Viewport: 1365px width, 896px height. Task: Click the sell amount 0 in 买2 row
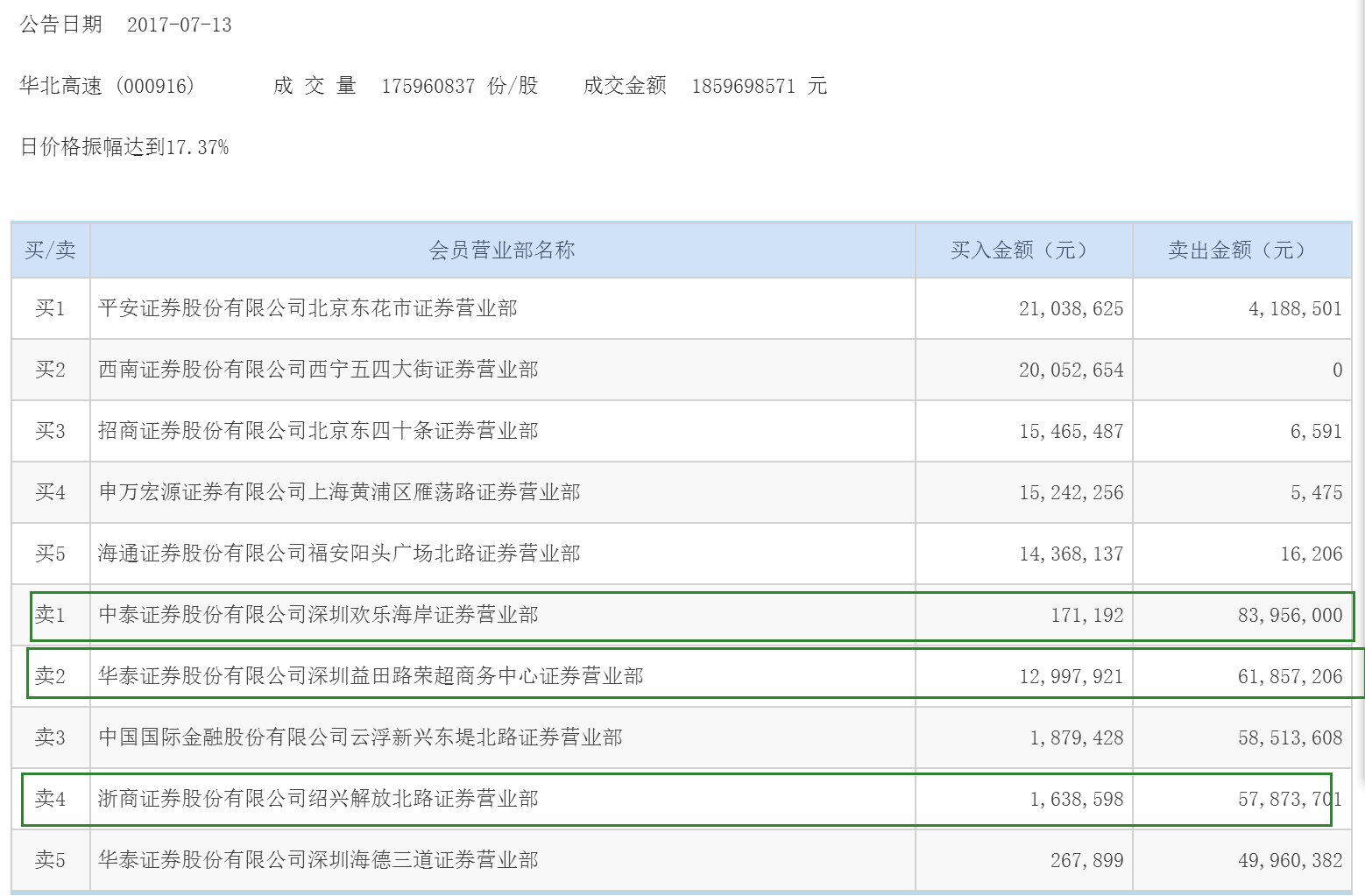1337,370
